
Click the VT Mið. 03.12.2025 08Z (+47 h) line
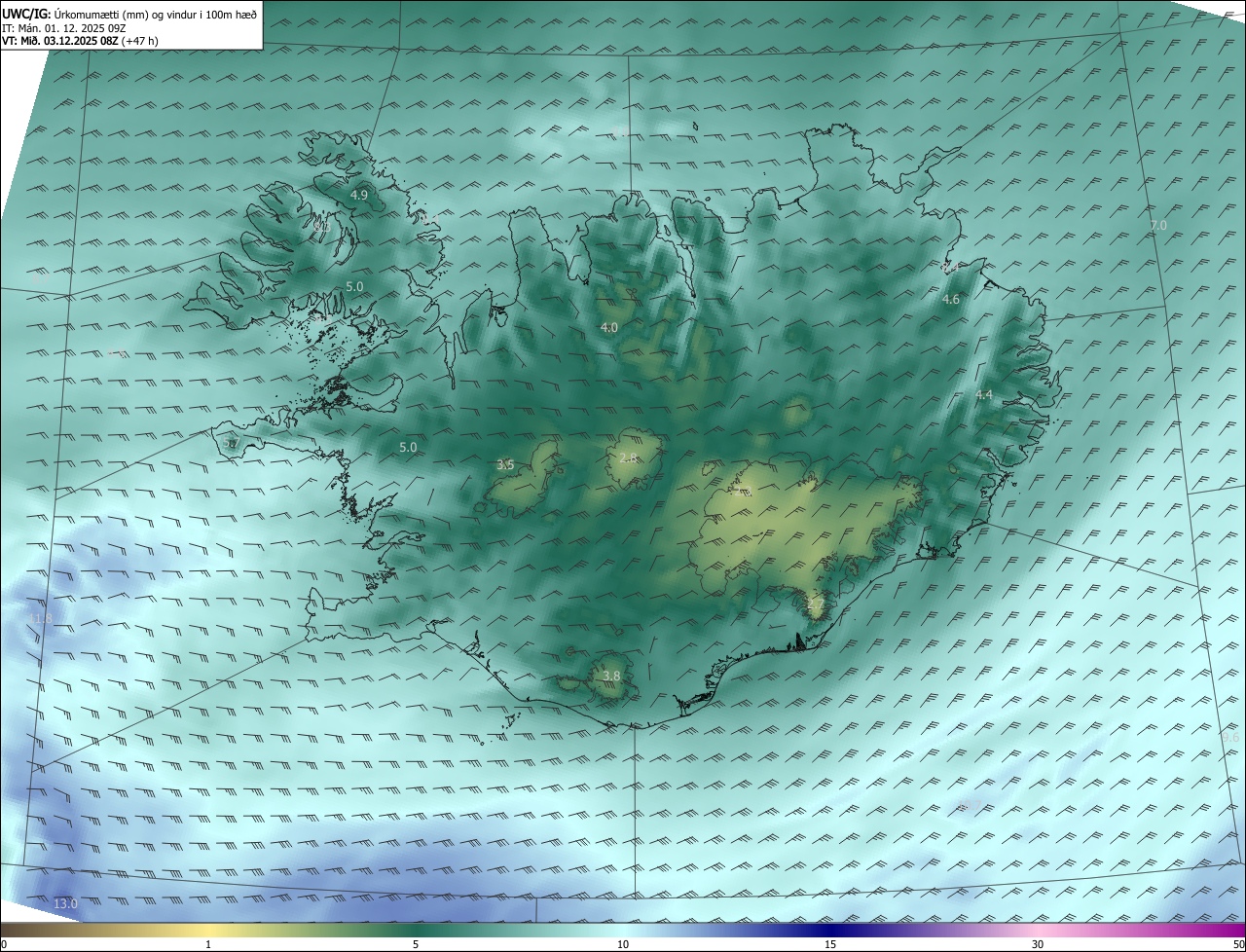click(80, 41)
